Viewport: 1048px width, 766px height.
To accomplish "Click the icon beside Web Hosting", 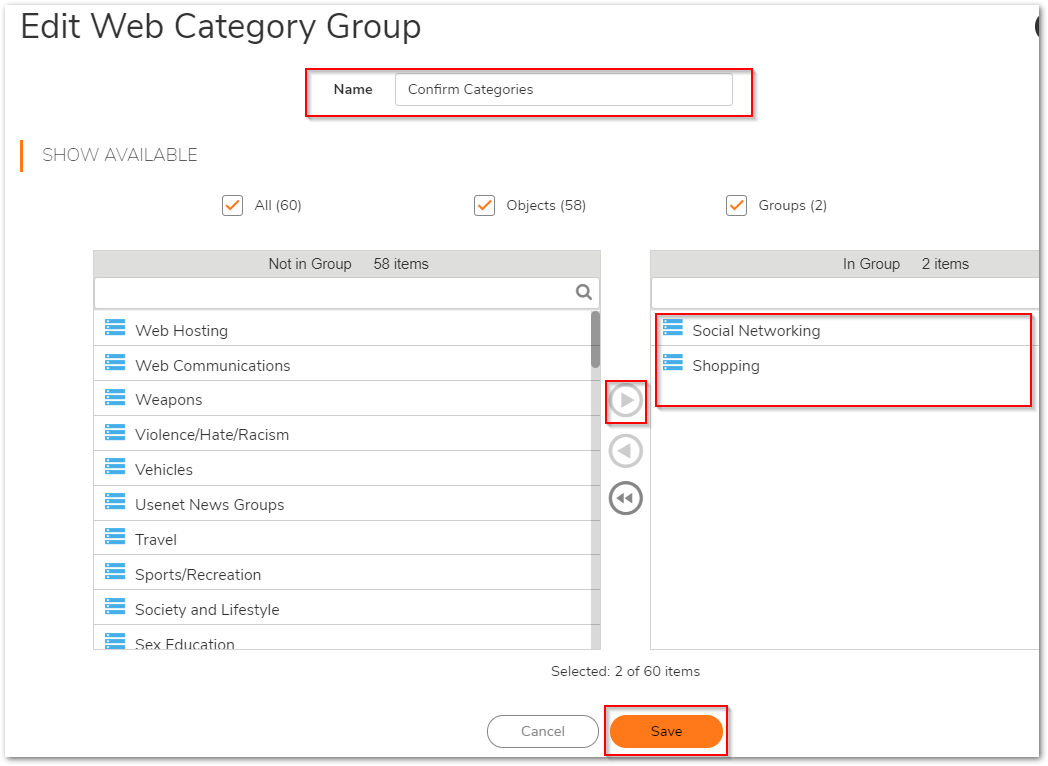I will [x=115, y=329].
